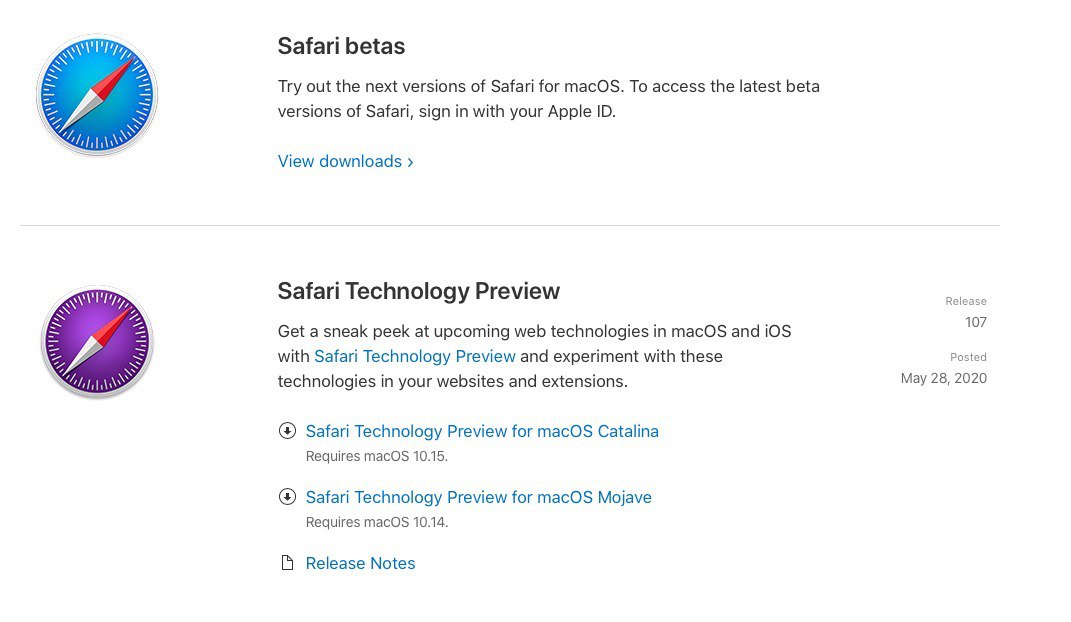Click the Safari betas heading
This screenshot has width=1071, height=622.
[342, 46]
